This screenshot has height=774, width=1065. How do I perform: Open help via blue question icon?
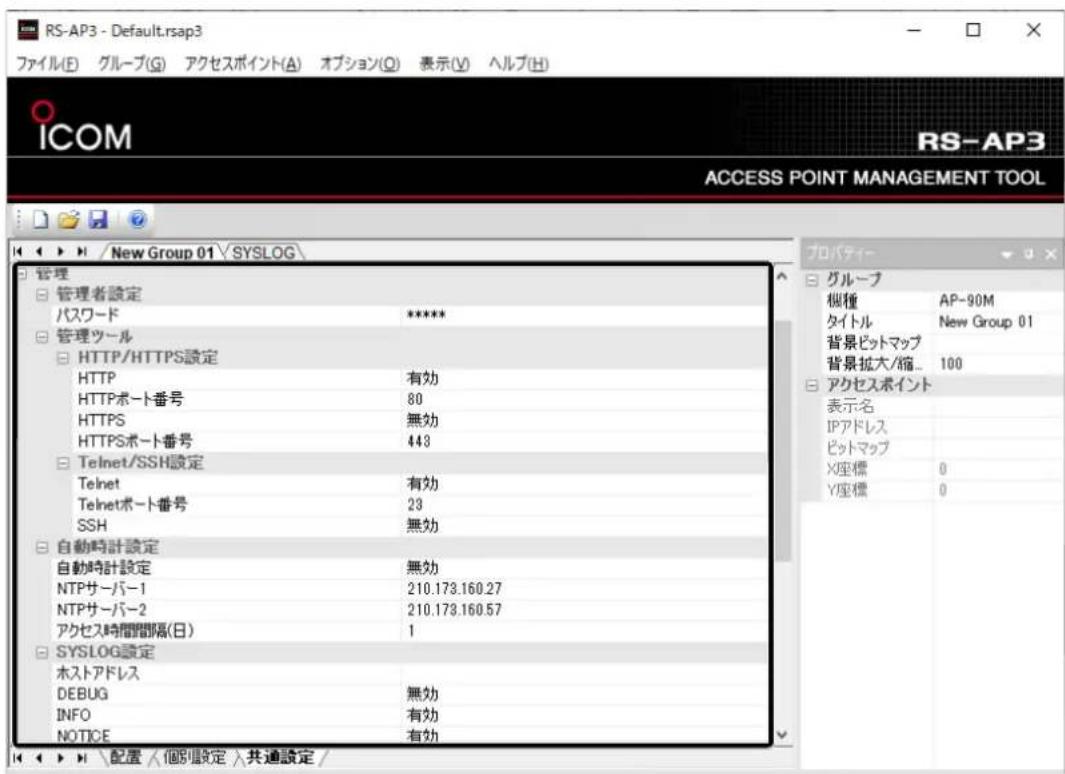coord(137,219)
